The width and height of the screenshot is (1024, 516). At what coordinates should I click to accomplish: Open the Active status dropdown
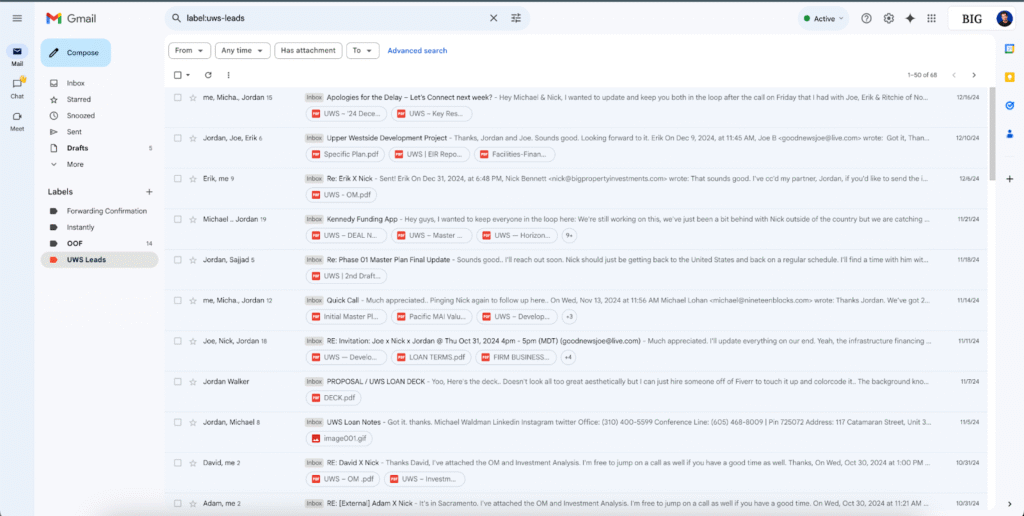click(823, 18)
